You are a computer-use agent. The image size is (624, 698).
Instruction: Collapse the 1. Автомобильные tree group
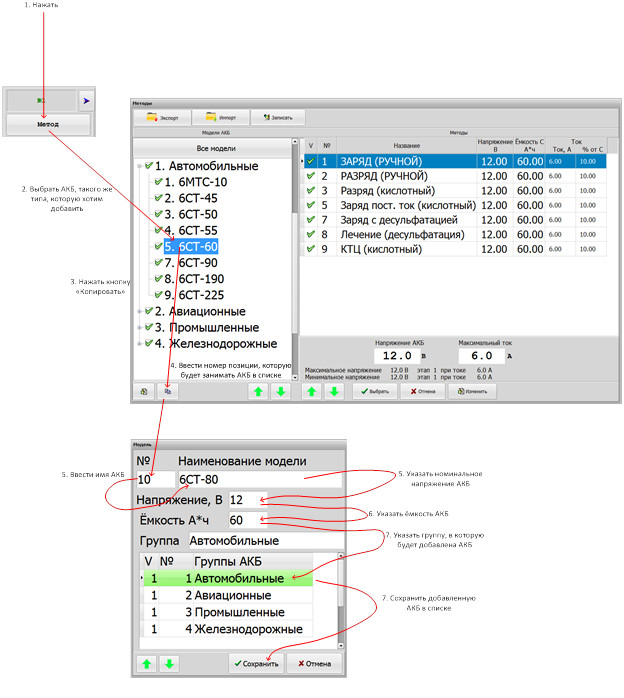pyautogui.click(x=137, y=166)
